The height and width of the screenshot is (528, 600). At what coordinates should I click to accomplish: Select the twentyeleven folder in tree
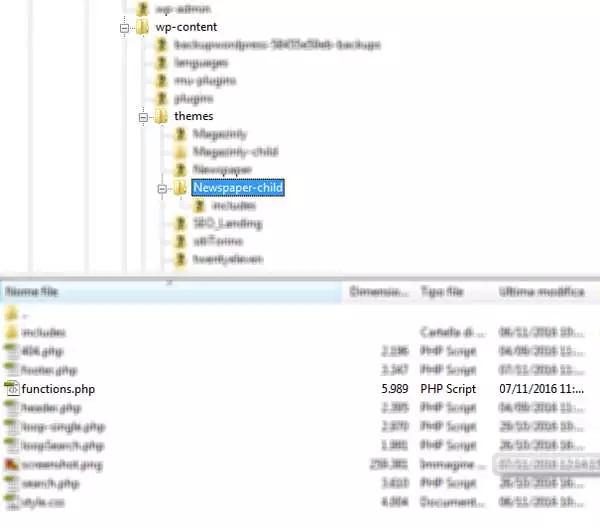[x=228, y=259]
